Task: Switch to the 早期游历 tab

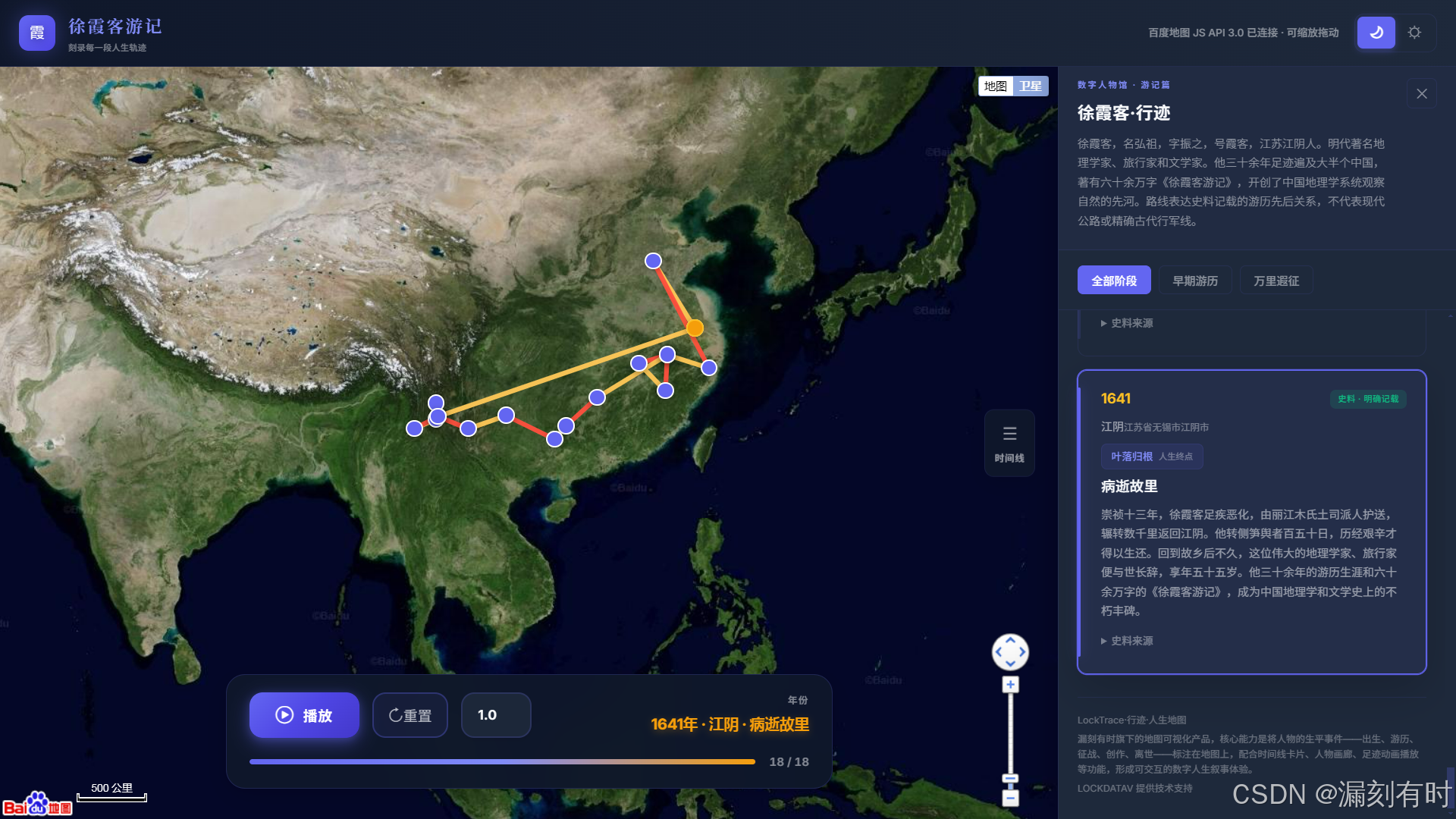Action: [x=1195, y=280]
